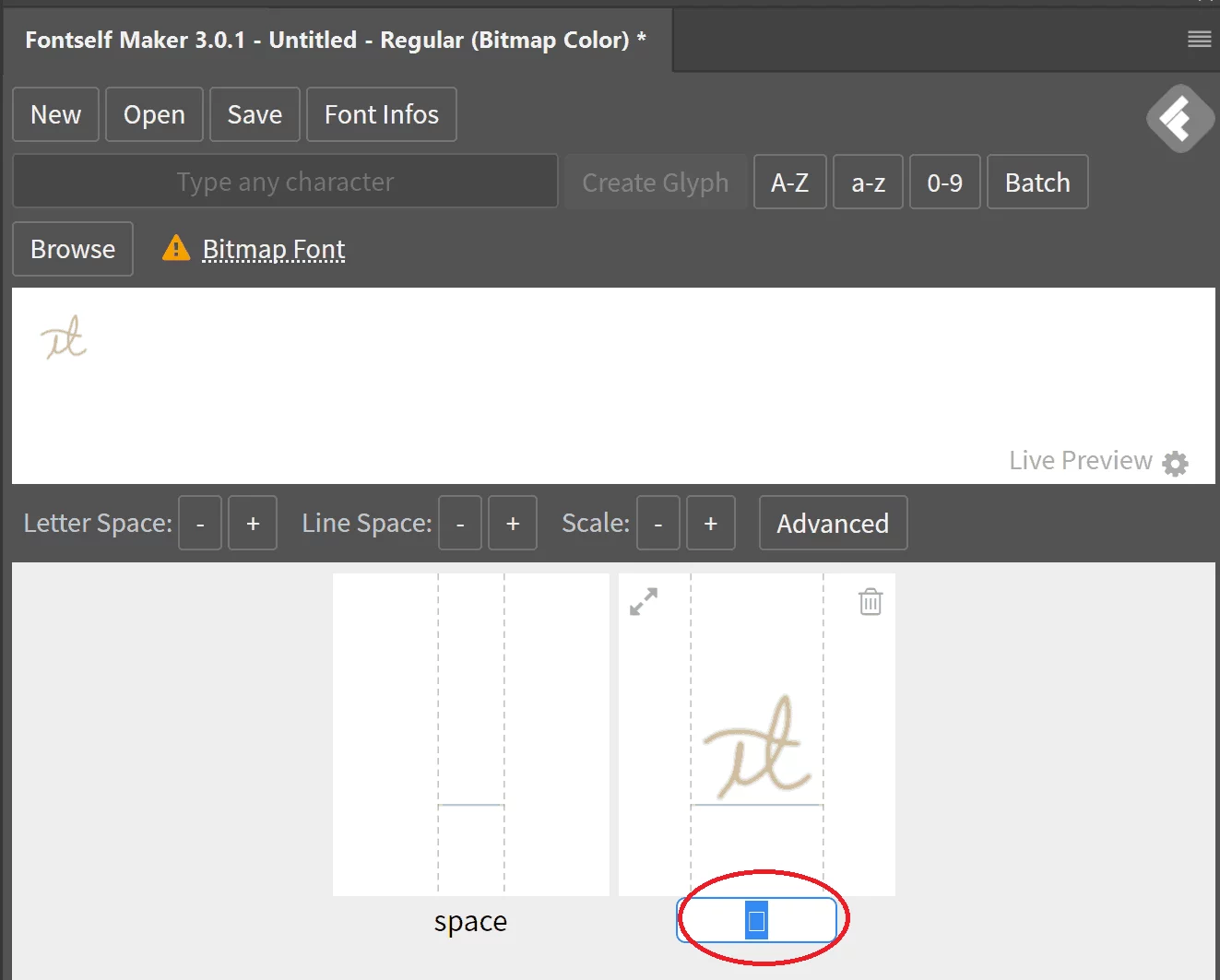Image resolution: width=1220 pixels, height=980 pixels.
Task: Click the Browse button
Action: (73, 249)
